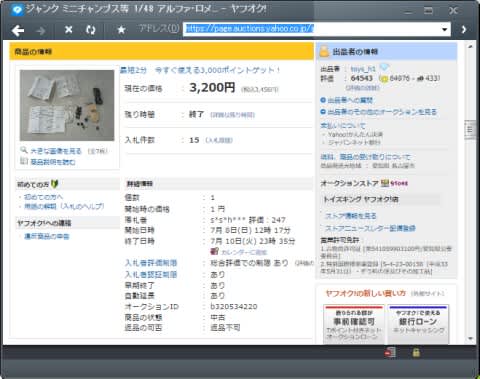This screenshot has height=379, width=480.
Task: Click the page's vertical scrollbar thumb
Action: pyautogui.click(x=470, y=130)
